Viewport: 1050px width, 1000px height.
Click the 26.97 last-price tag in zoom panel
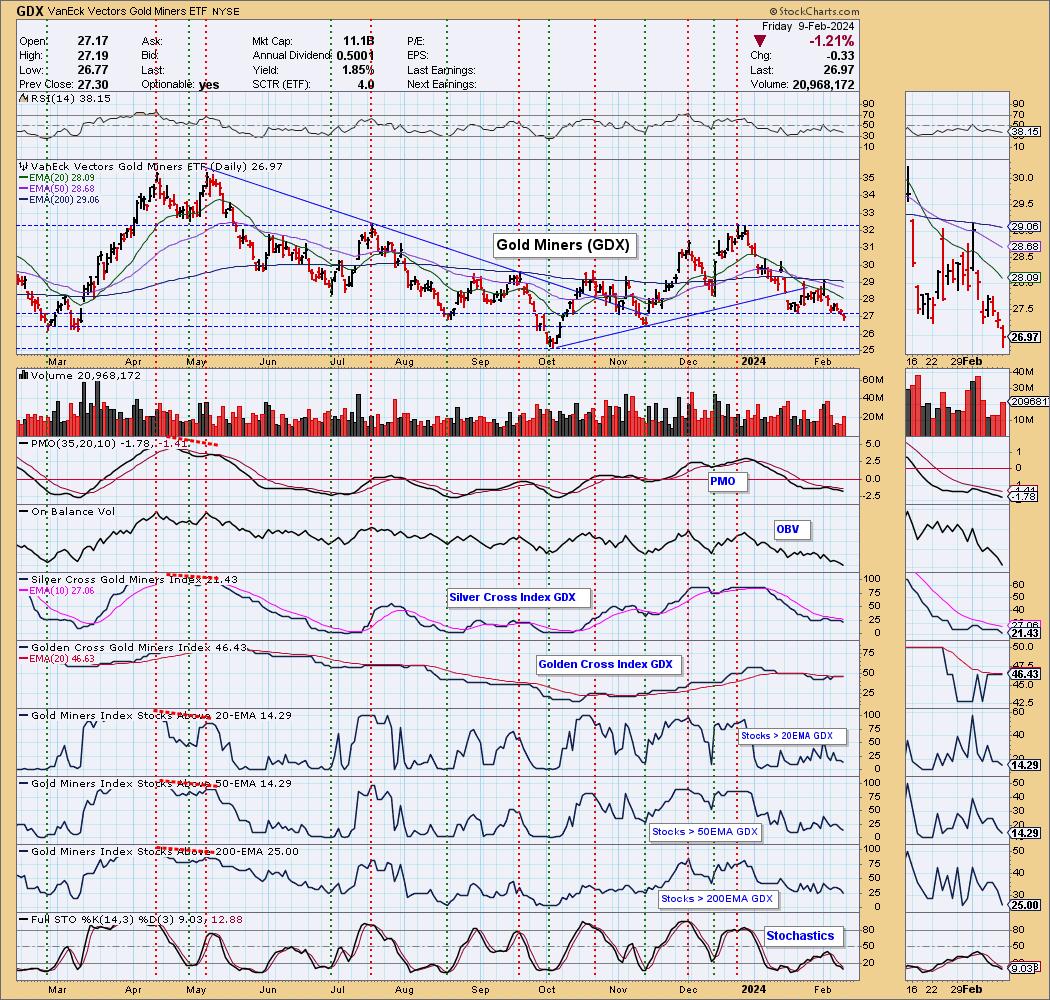pos(1025,337)
